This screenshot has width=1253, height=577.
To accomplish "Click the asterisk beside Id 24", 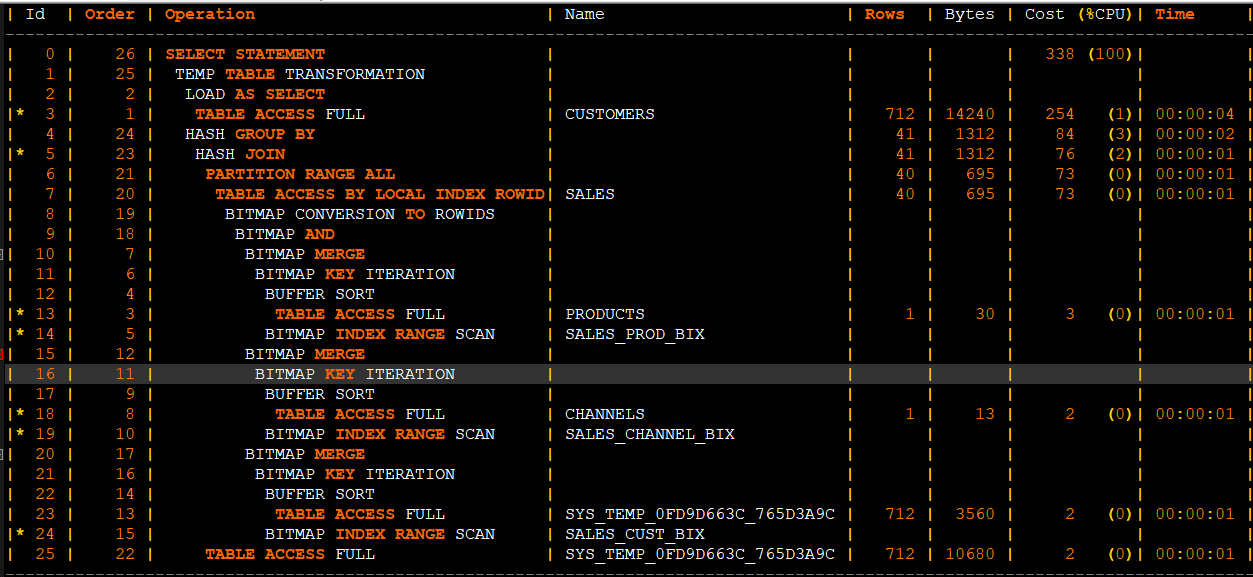I will tap(20, 534).
